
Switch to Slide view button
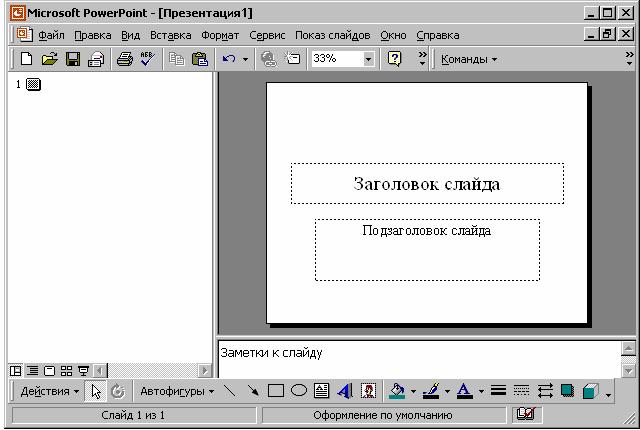tap(49, 370)
